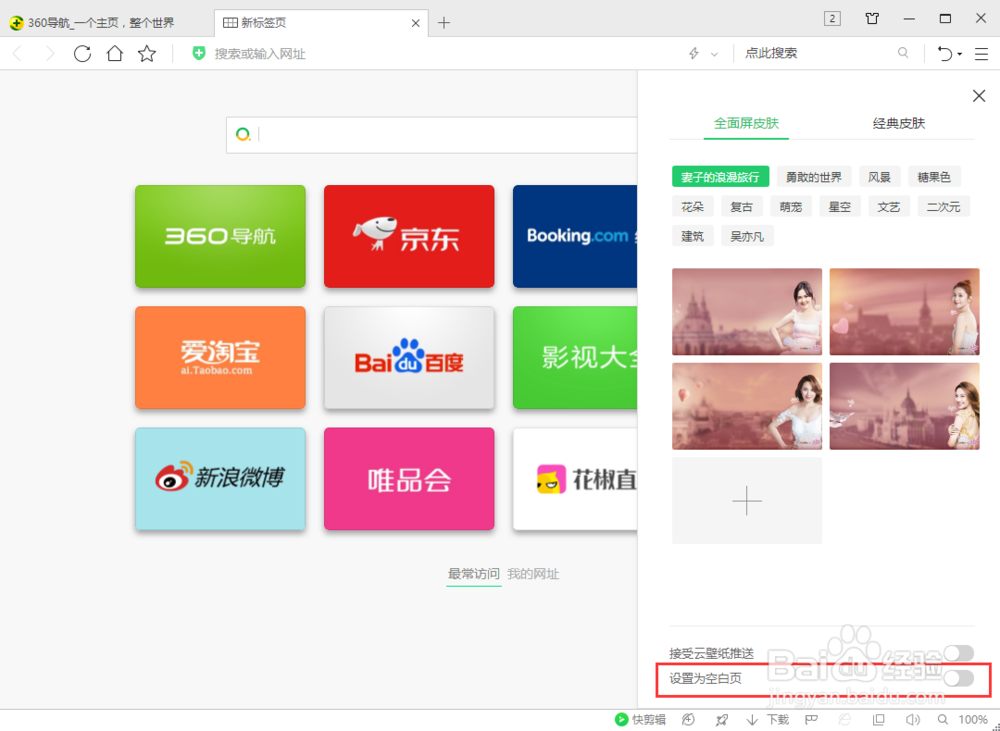Click the green security shield icon

tap(199, 54)
